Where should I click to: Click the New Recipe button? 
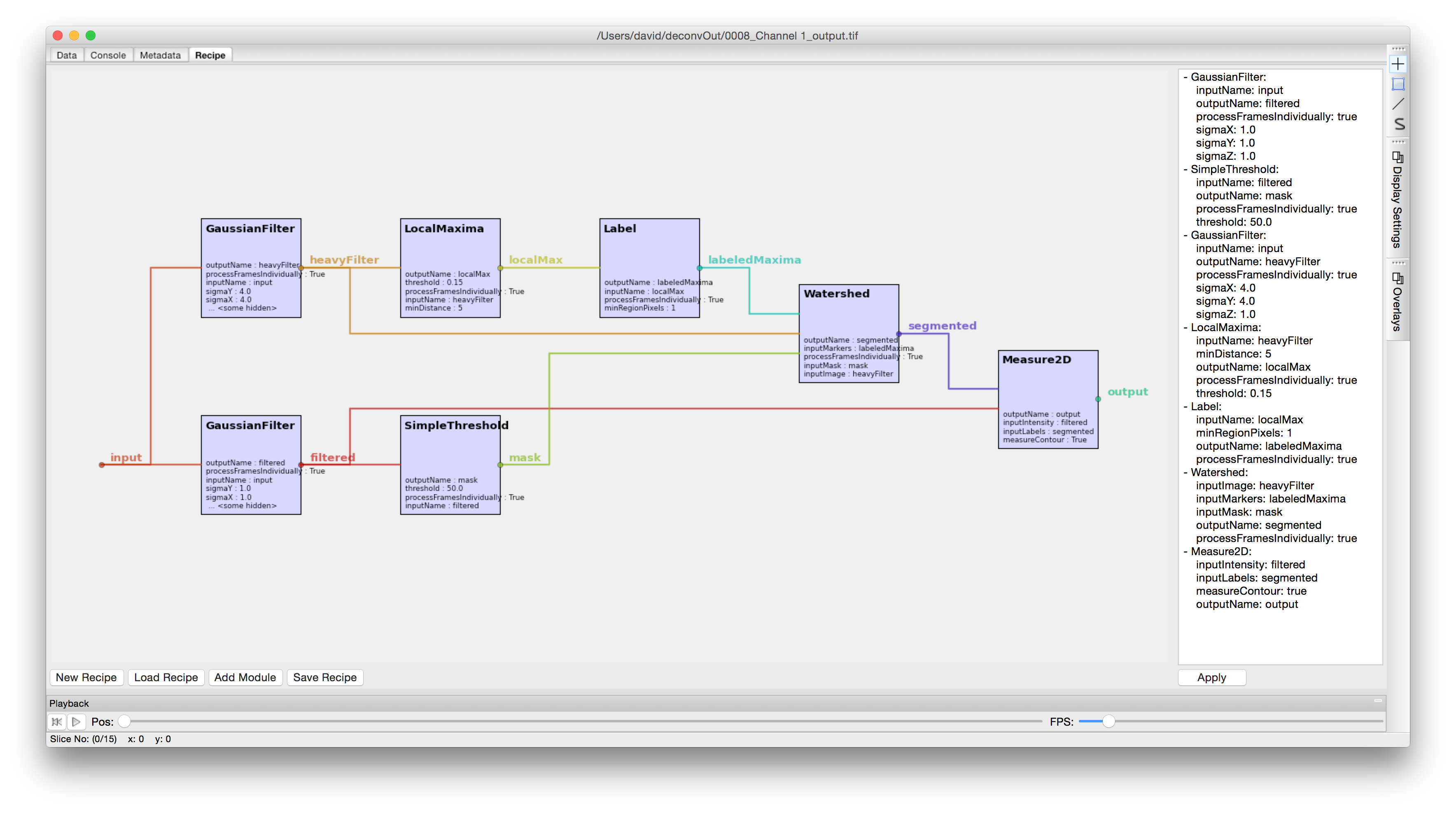tap(86, 677)
